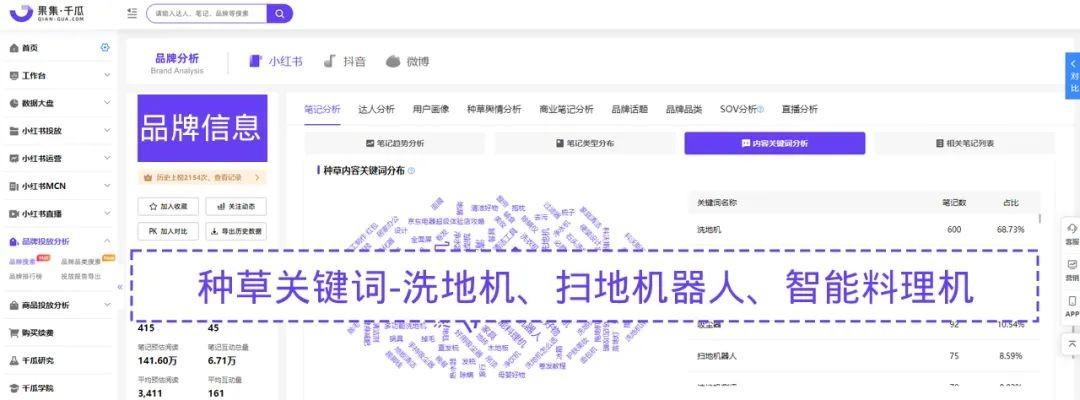
Task: Switch to 相关笔记列表 sub-tab
Action: pyautogui.click(x=965, y=143)
